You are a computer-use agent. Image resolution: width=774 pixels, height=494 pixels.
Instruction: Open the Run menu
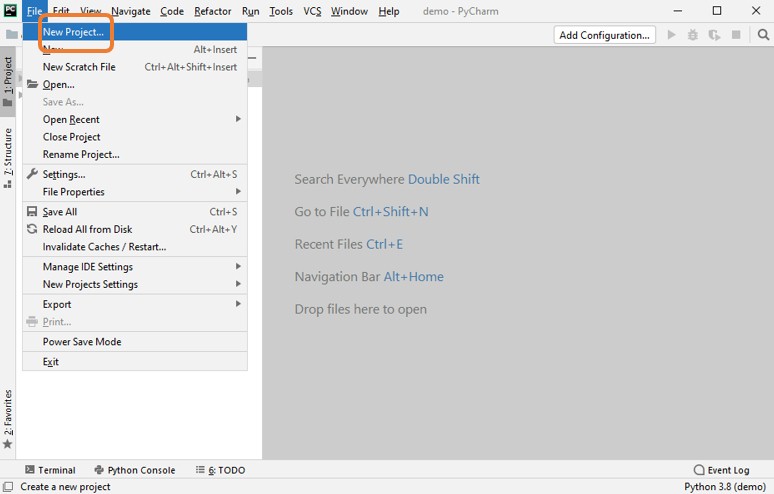(x=251, y=11)
